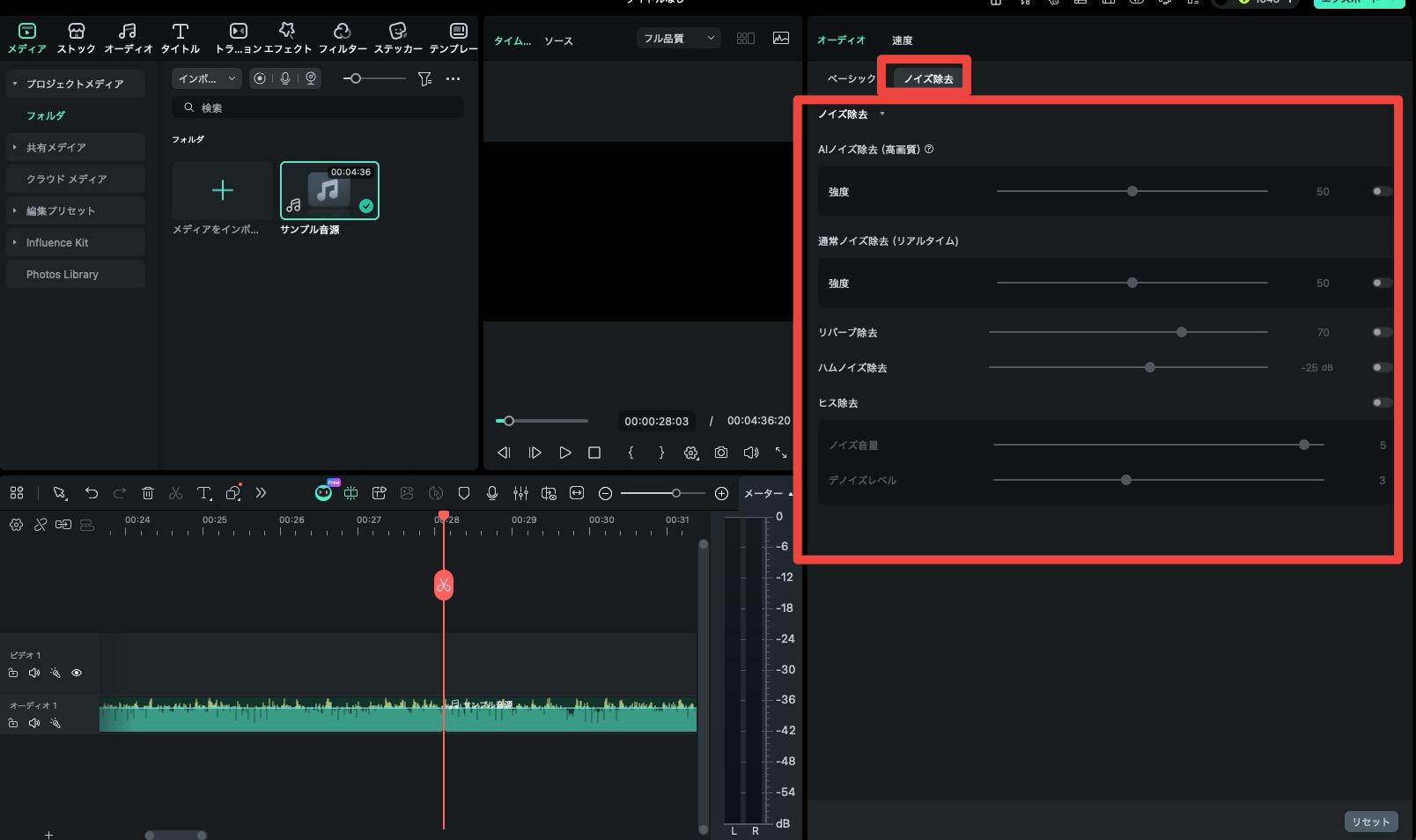
Task: Open the 速度 speed tab
Action: tap(902, 41)
